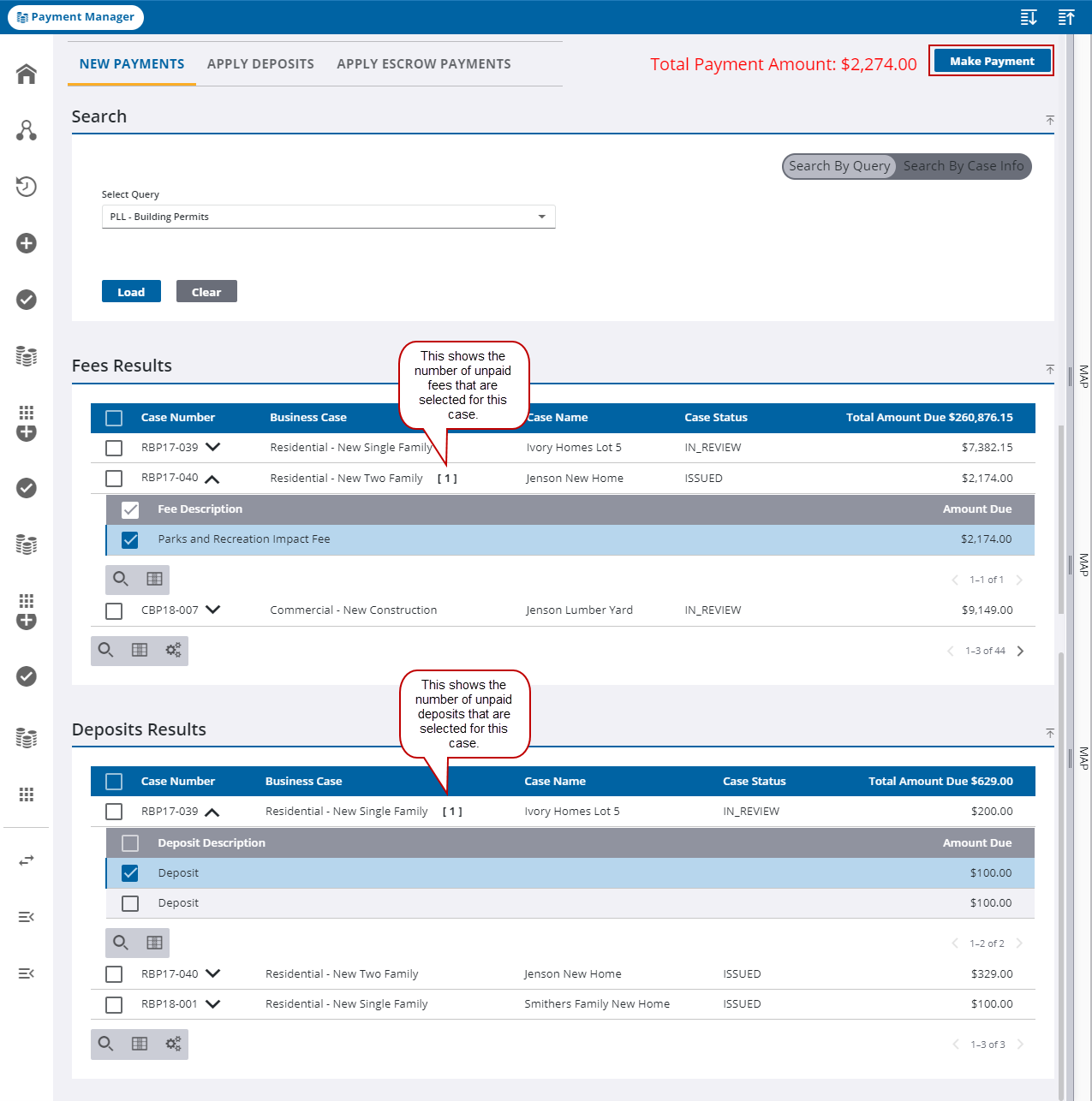Open the Home page from the sidebar
The image size is (1092, 1101).
(x=26, y=74)
